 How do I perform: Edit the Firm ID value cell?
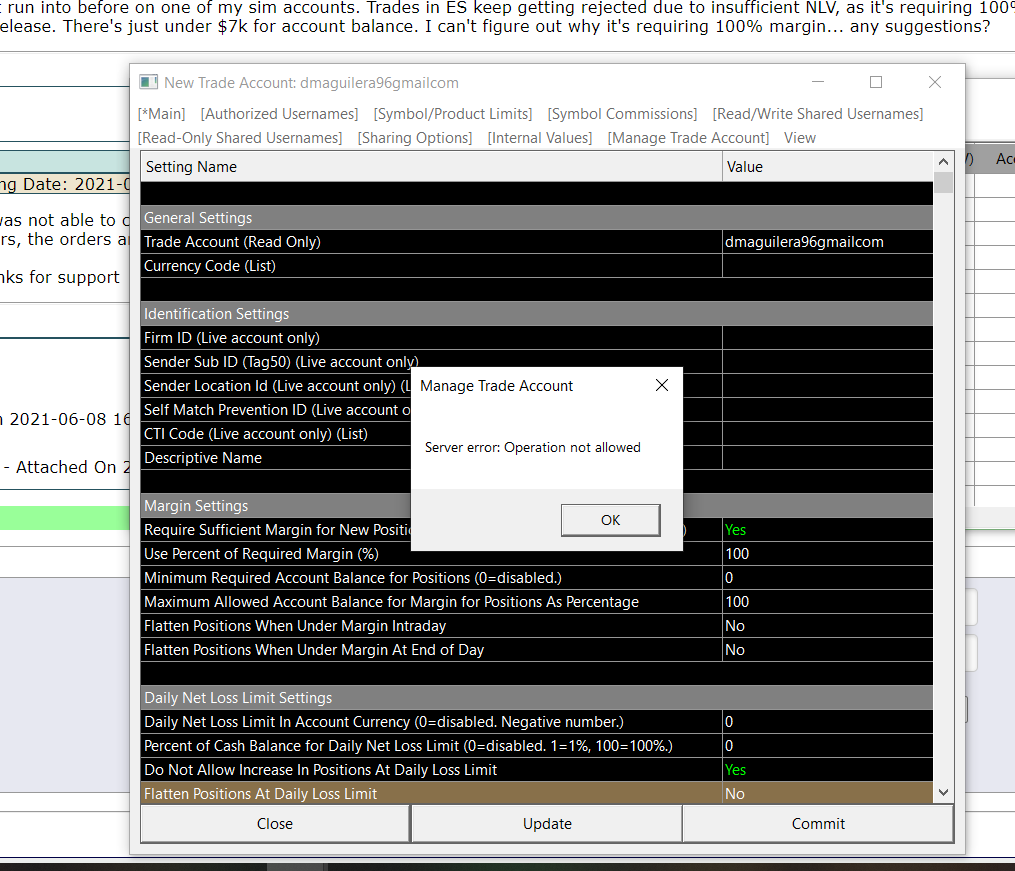coord(828,338)
